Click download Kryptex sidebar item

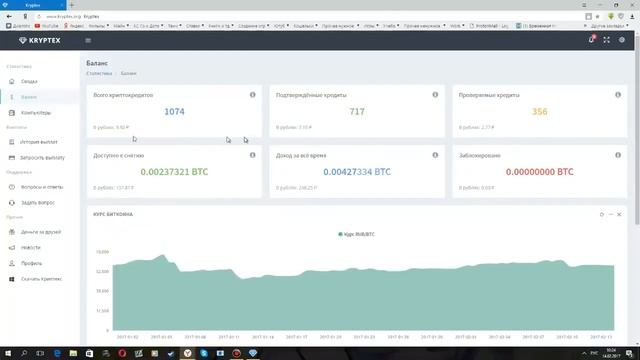click(x=40, y=279)
